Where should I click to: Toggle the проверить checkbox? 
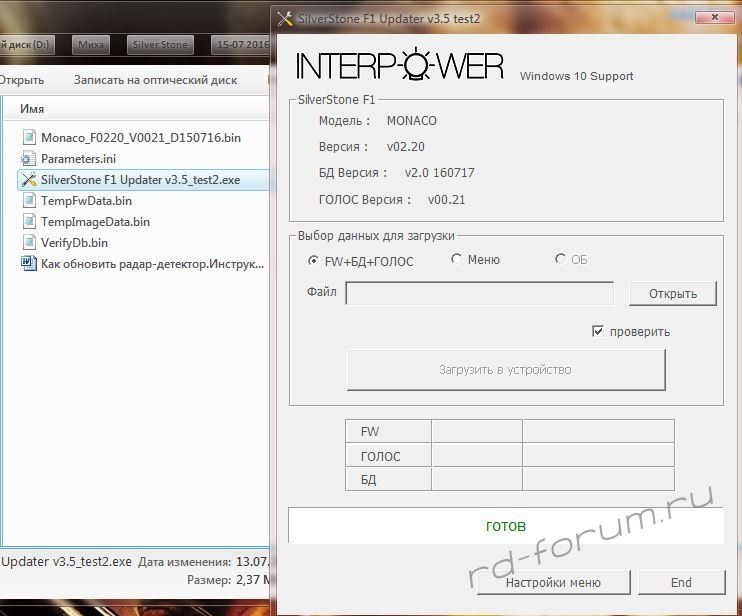(x=598, y=331)
